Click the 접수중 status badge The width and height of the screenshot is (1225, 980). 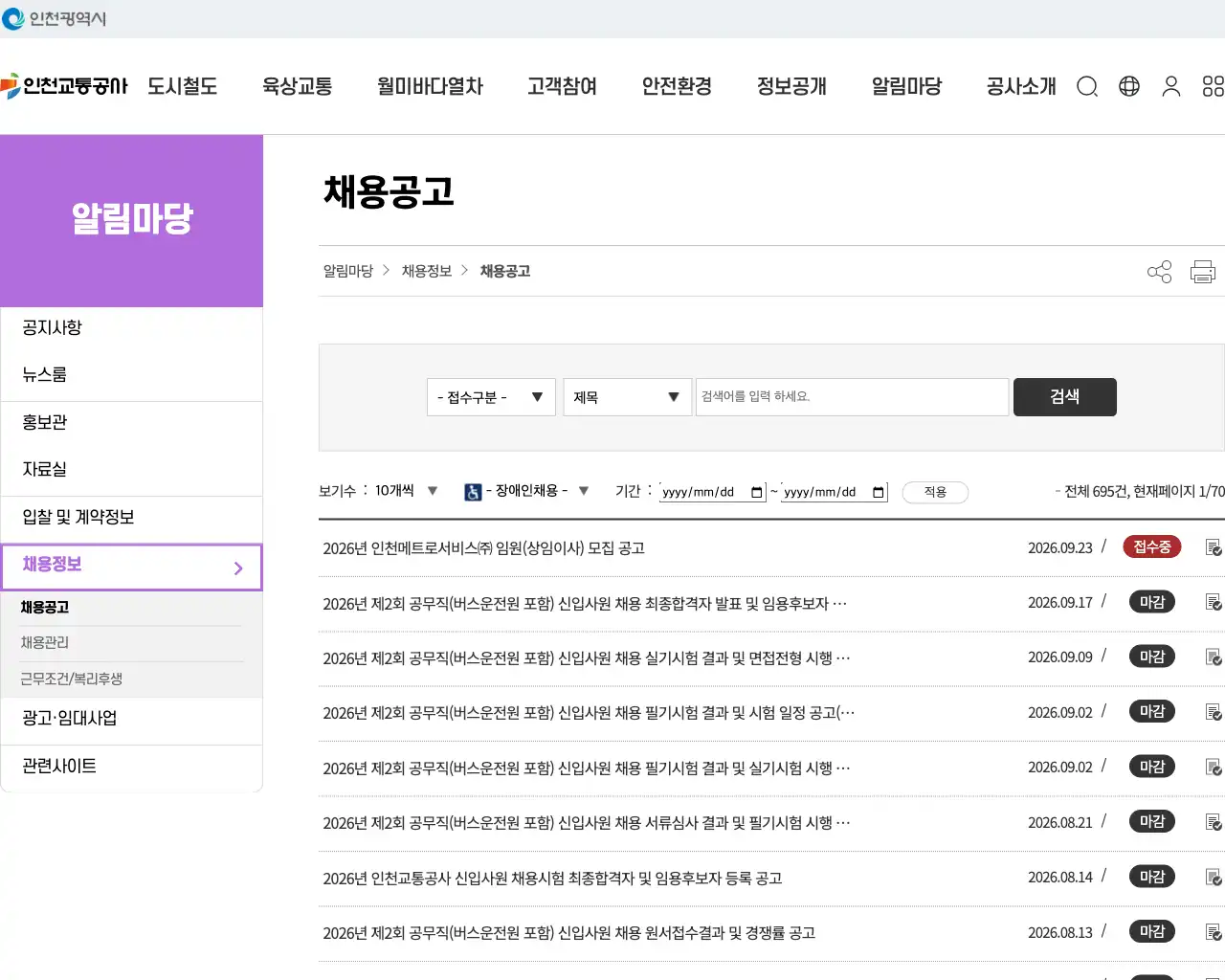tap(1152, 546)
